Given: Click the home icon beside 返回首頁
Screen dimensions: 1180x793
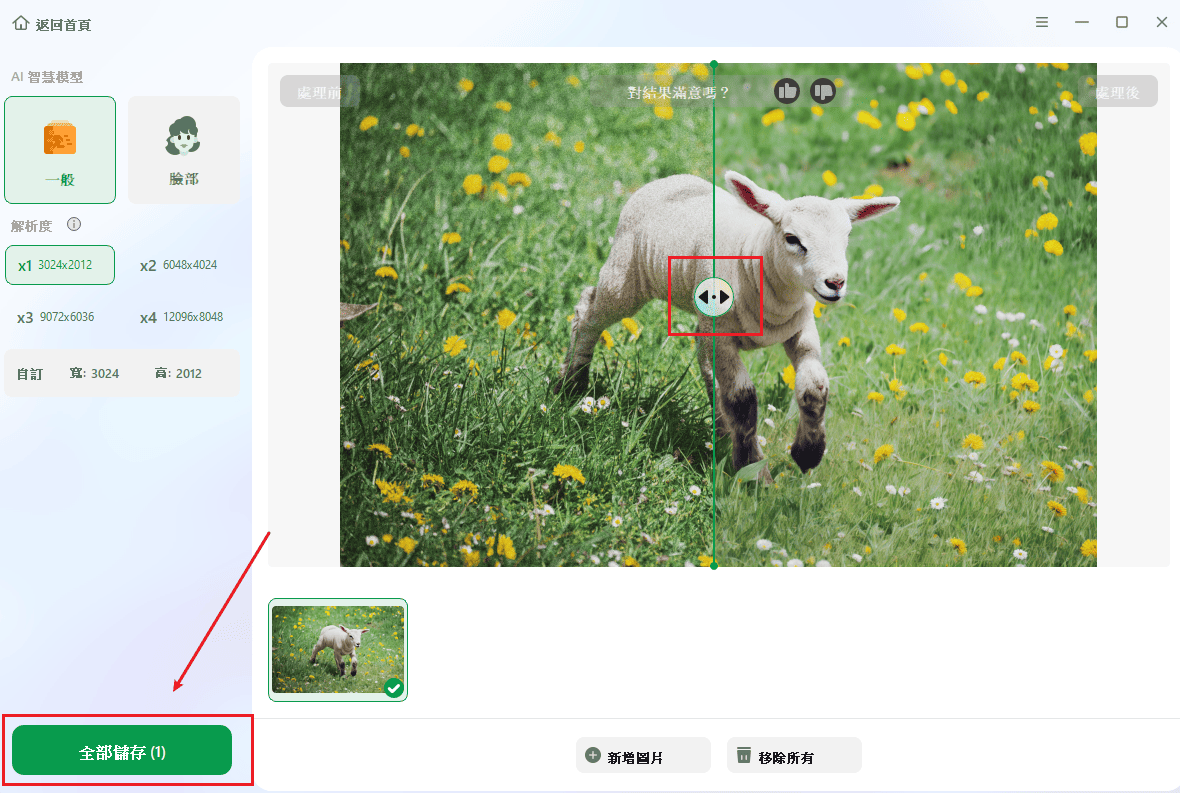Looking at the screenshot, I should pos(21,23).
